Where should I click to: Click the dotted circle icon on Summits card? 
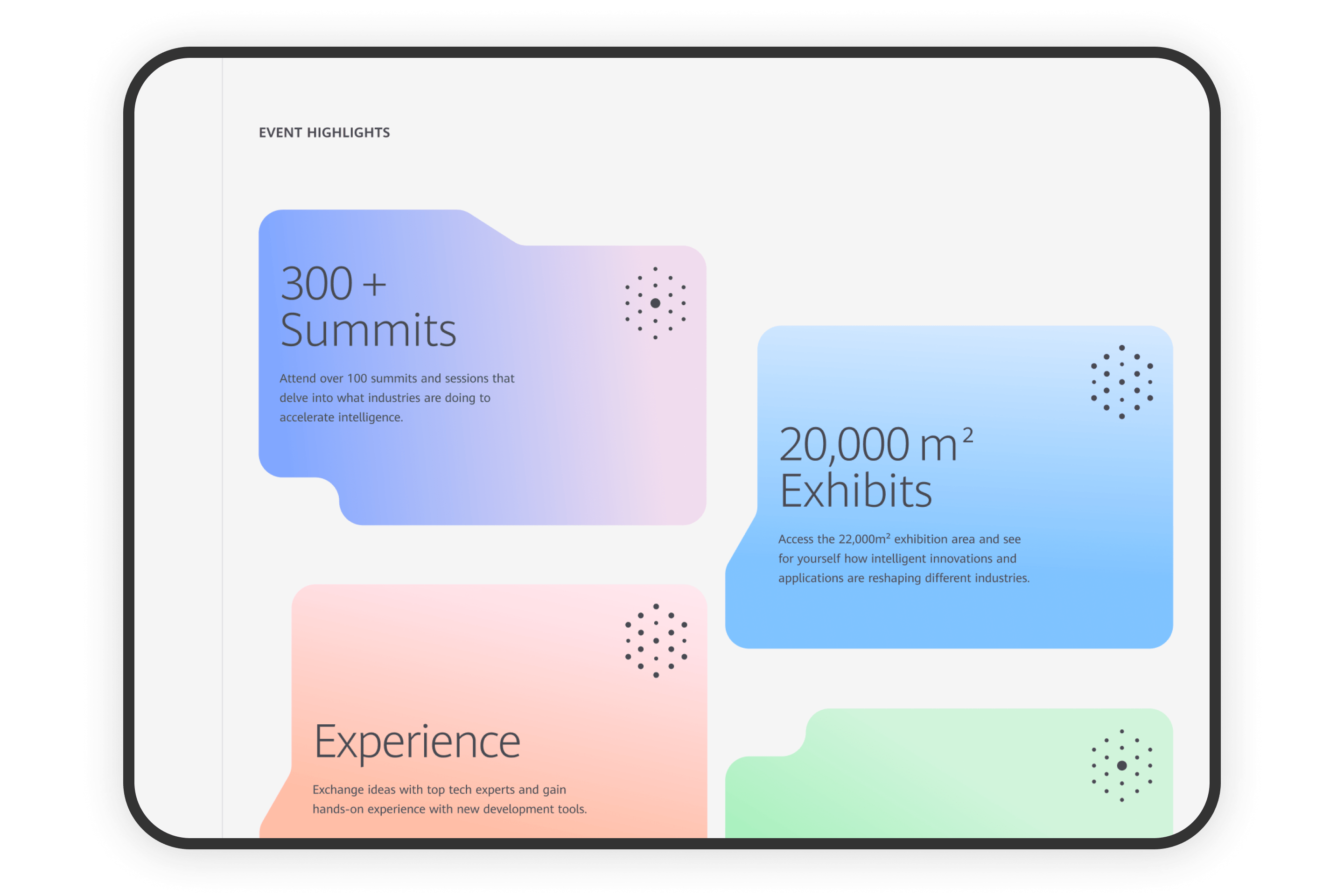(655, 303)
